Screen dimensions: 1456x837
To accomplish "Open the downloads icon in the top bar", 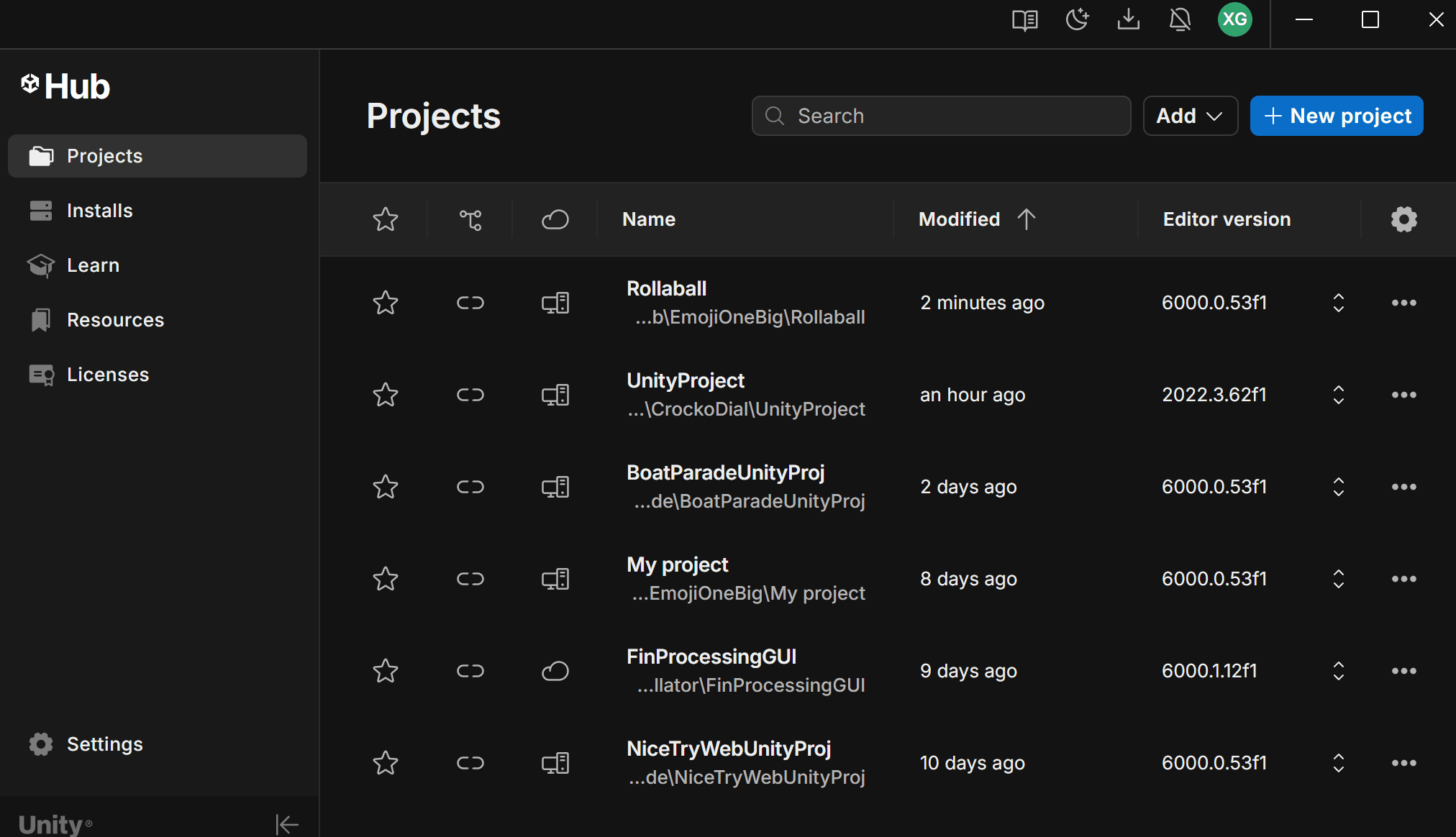I will point(1128,20).
